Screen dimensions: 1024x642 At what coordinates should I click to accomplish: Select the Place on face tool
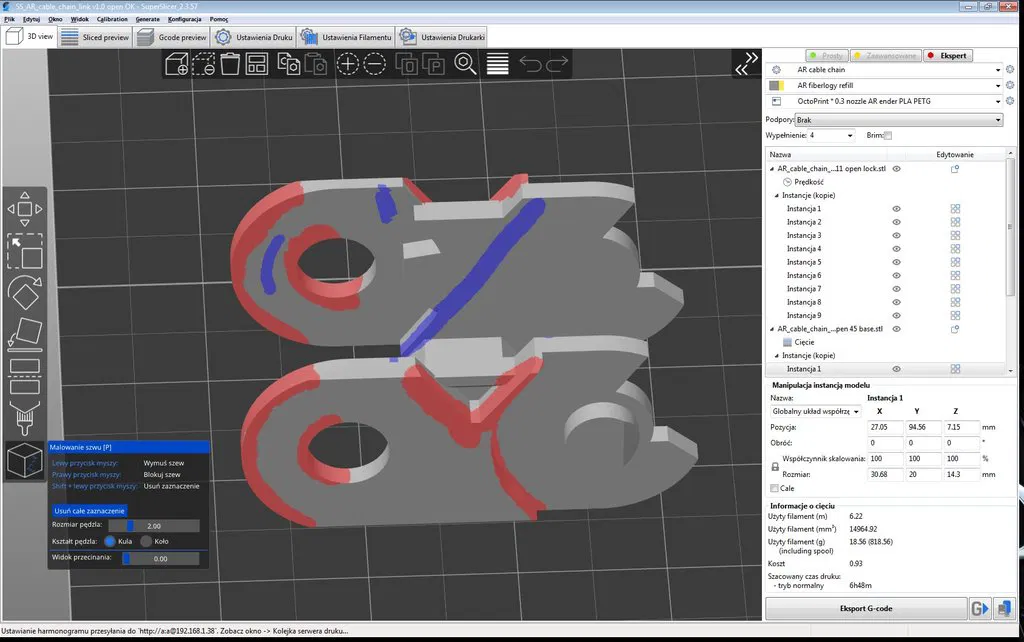click(x=25, y=334)
